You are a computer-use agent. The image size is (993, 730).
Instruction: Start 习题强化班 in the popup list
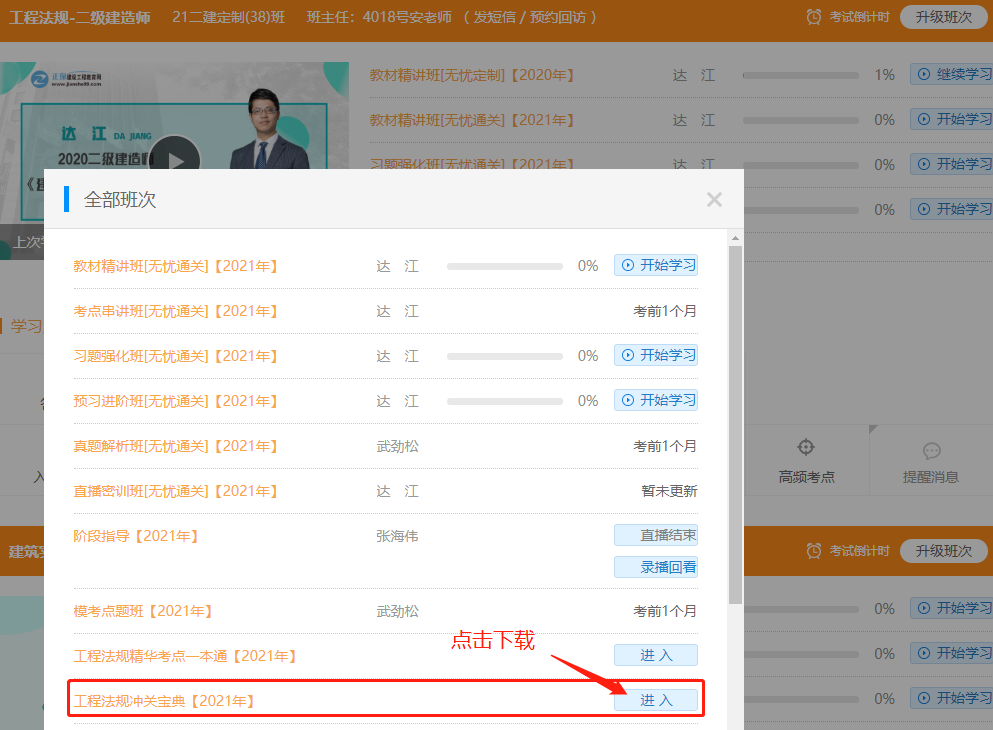click(656, 355)
